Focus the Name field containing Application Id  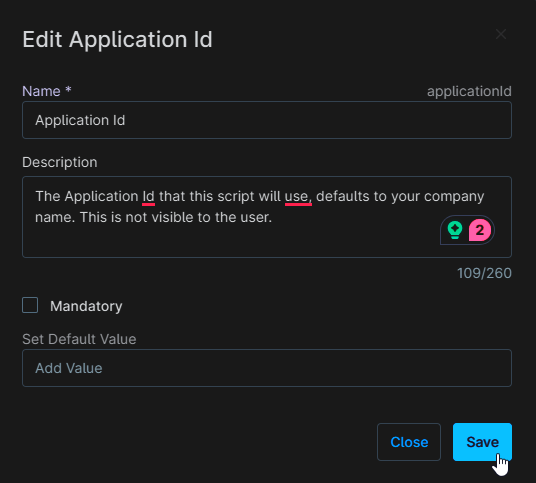267,120
